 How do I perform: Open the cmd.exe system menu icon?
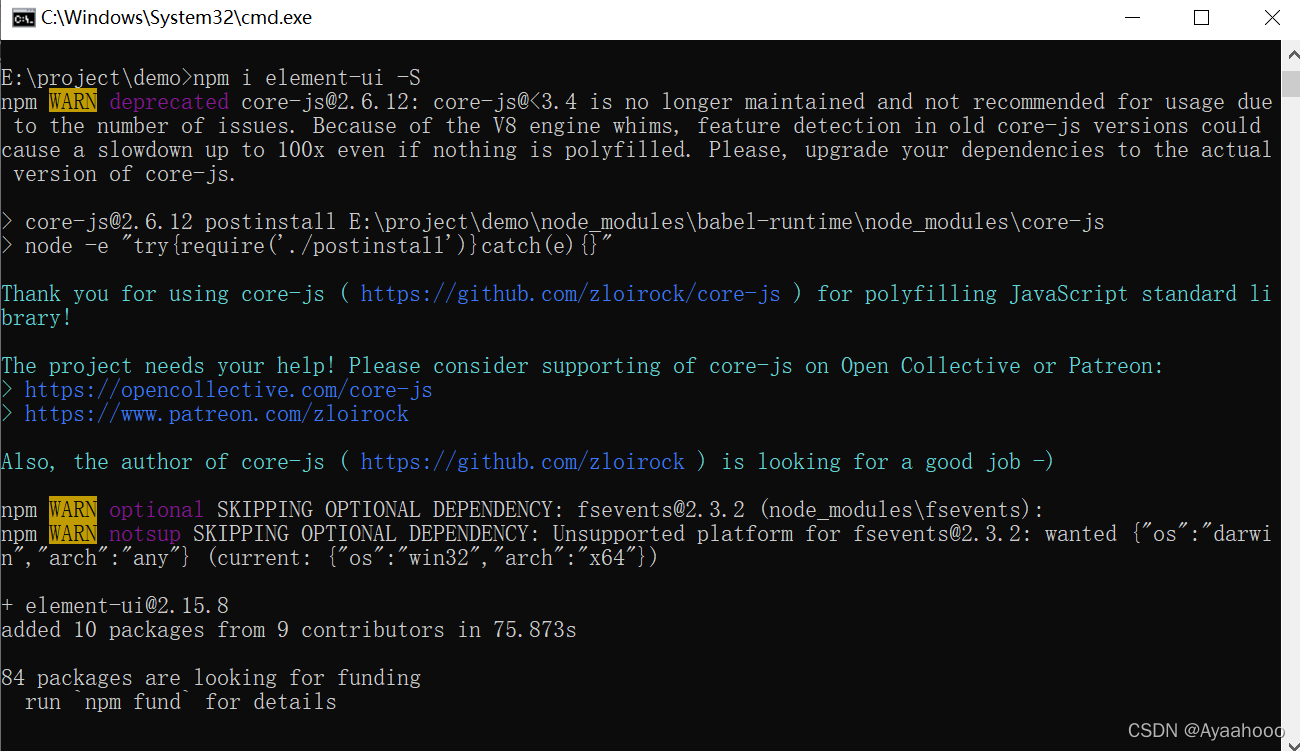[x=22, y=18]
